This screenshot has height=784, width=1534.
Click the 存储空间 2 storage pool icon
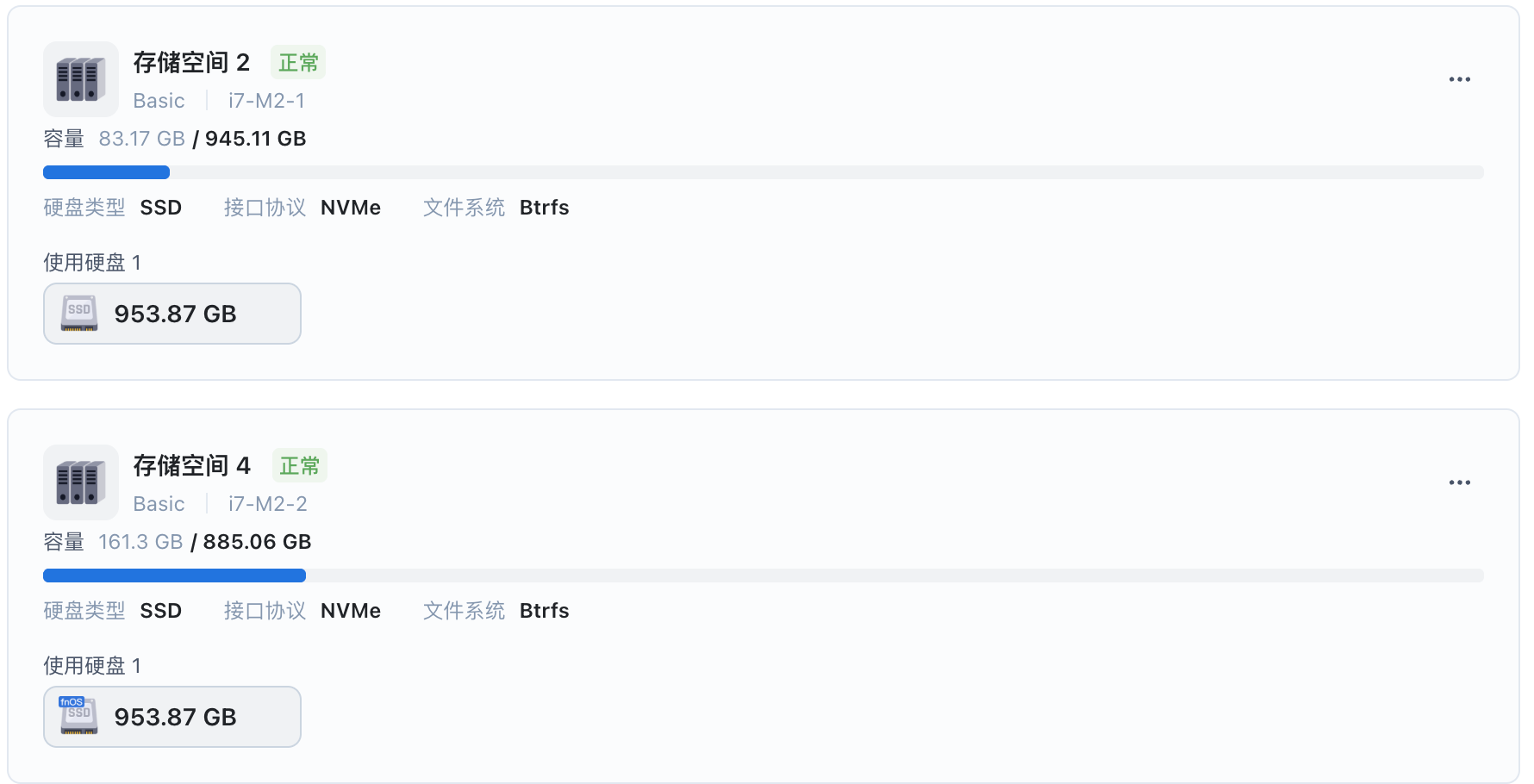click(81, 79)
